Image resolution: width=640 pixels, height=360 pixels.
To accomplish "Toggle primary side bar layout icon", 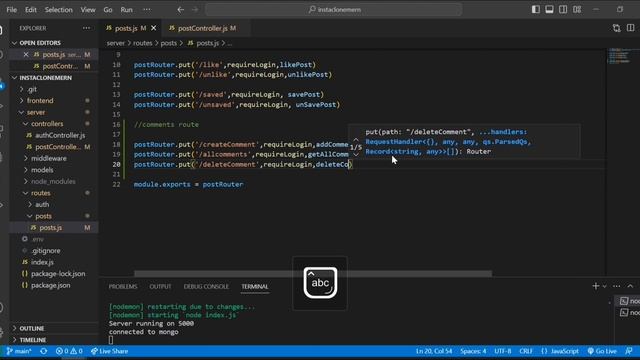I will (x=536, y=9).
